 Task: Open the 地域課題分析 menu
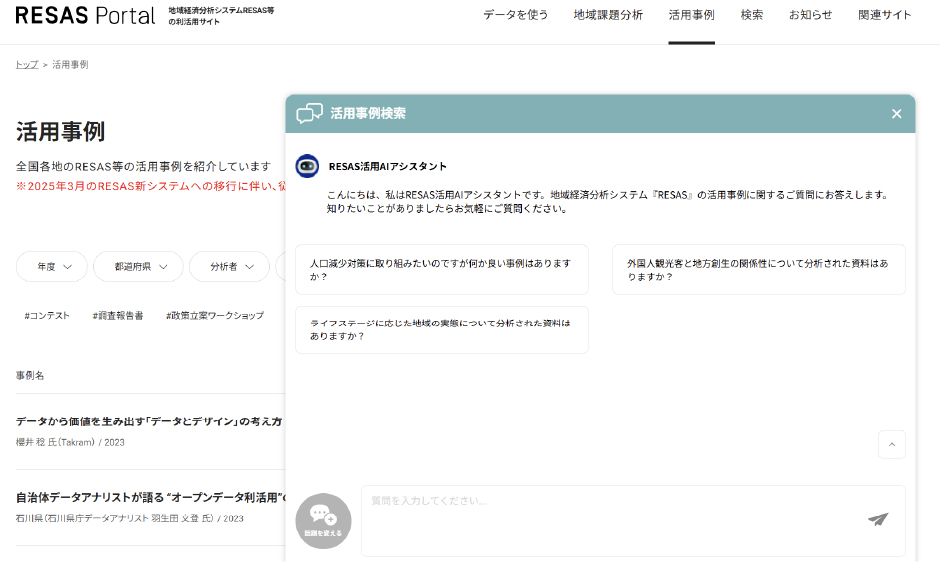pyautogui.click(x=608, y=15)
